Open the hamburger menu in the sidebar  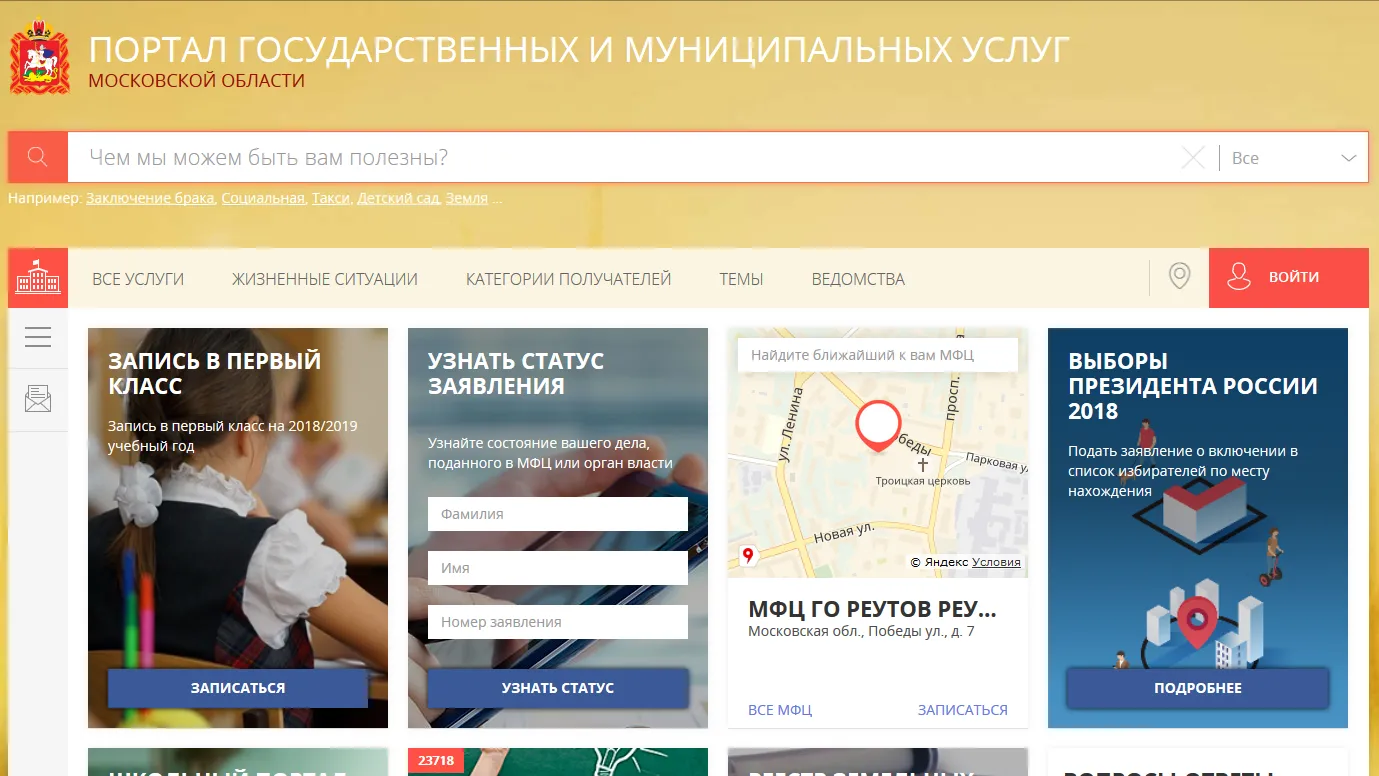pyautogui.click(x=38, y=338)
